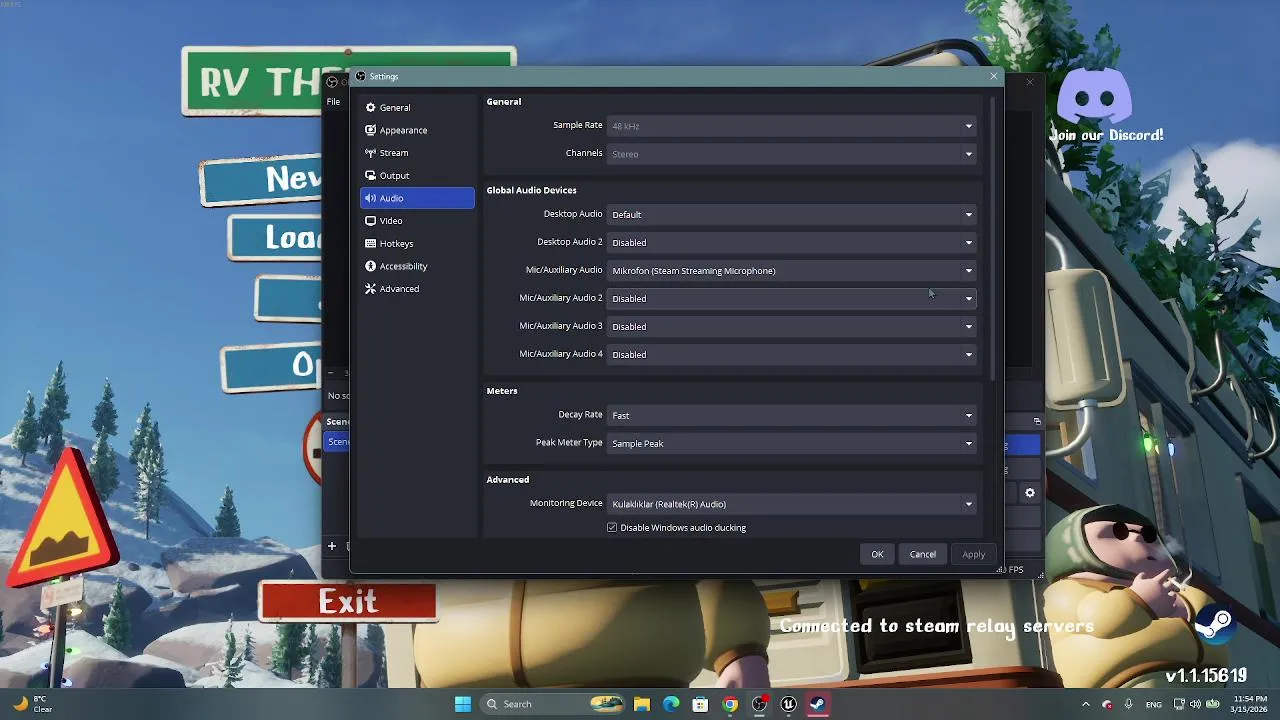1280x720 pixels.
Task: Open the weather widget showing Clear
Action: pyautogui.click(x=30, y=704)
